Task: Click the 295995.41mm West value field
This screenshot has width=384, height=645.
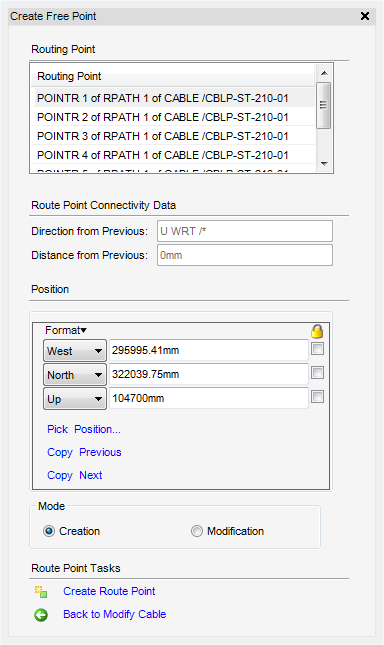Action: 209,350
